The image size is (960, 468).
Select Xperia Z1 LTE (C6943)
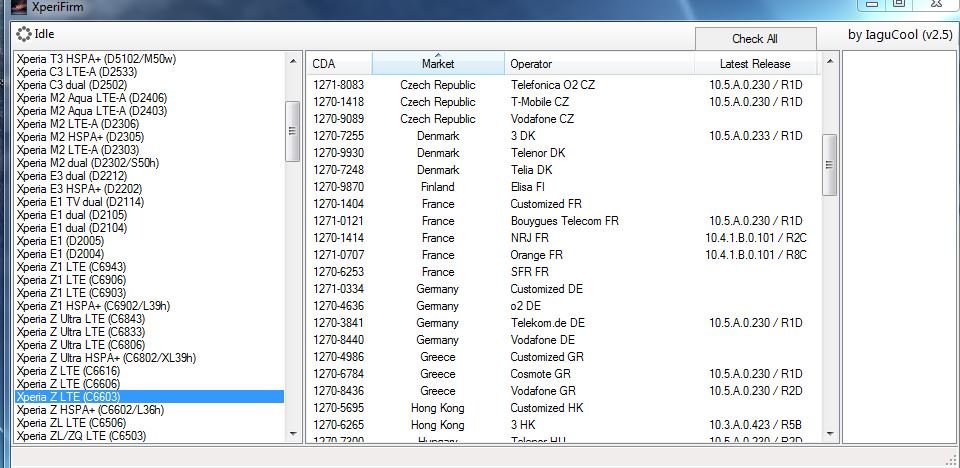pyautogui.click(x=149, y=267)
